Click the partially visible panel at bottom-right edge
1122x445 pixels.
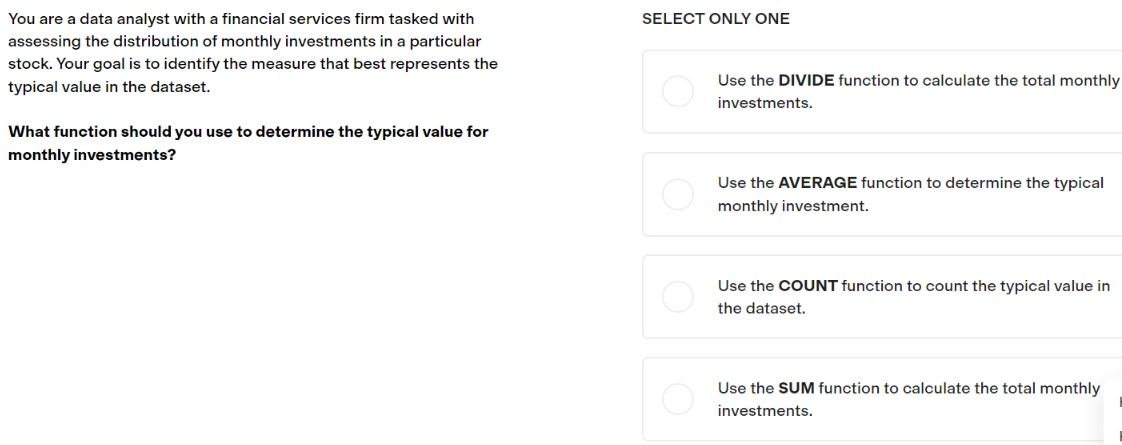(x=1114, y=414)
